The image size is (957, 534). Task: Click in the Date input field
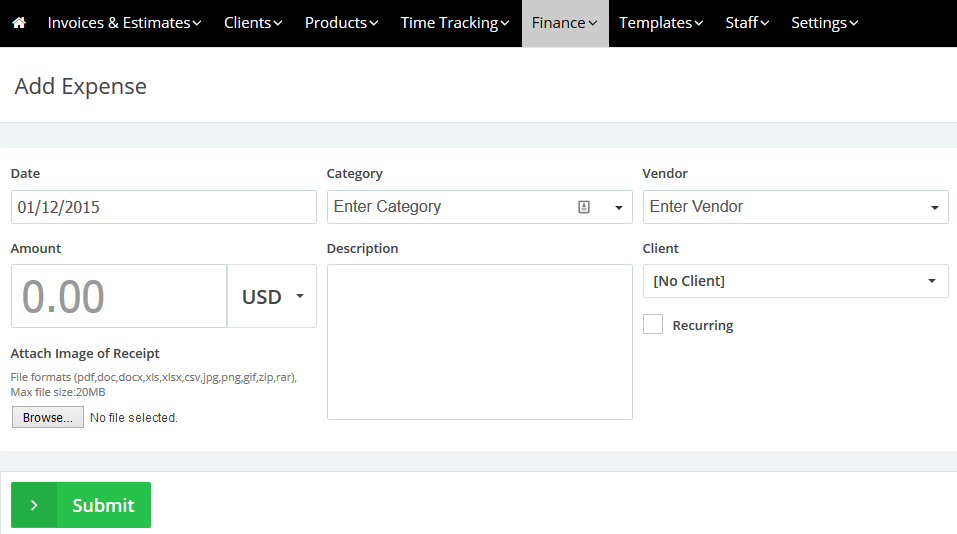(x=163, y=207)
